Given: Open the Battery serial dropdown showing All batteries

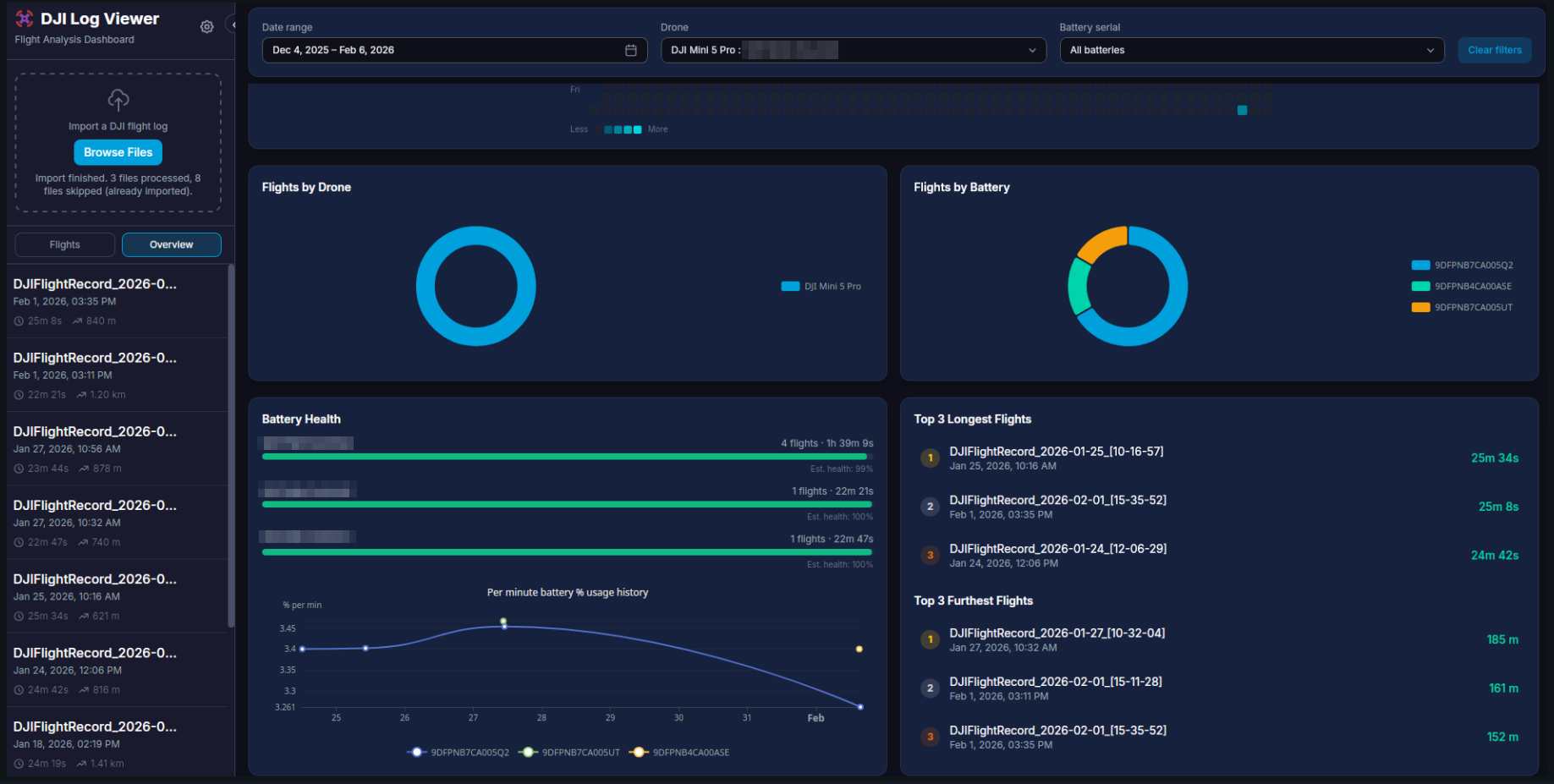Looking at the screenshot, I should tap(1251, 50).
